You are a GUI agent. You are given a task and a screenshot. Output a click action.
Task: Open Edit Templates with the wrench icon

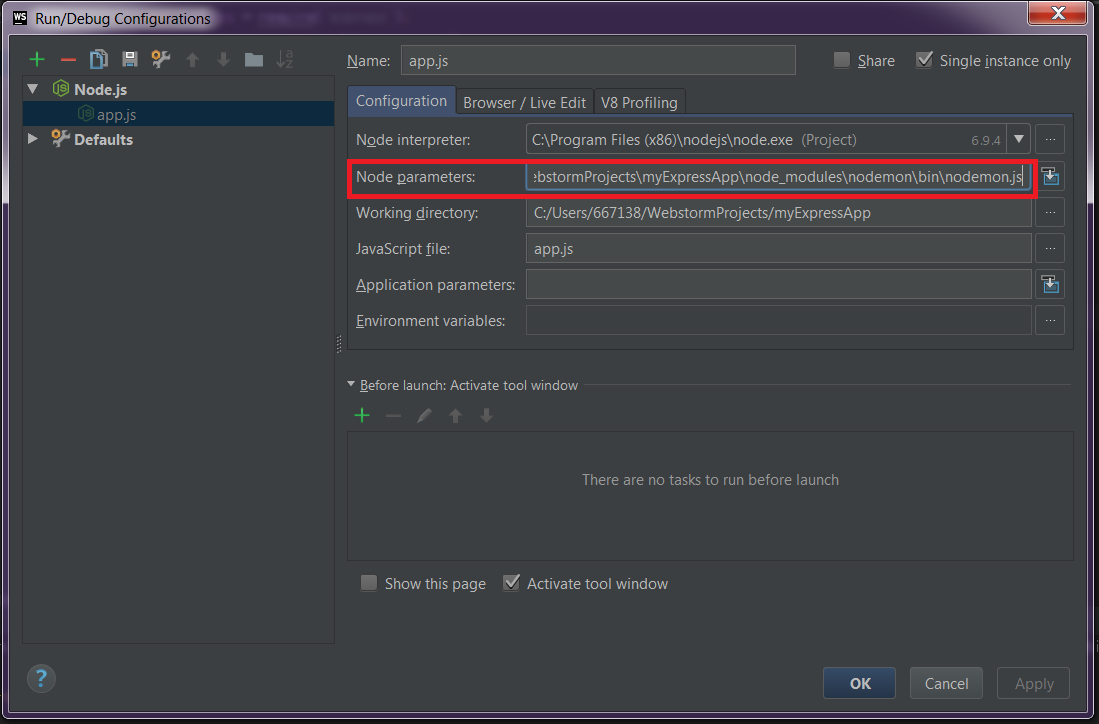click(x=160, y=59)
